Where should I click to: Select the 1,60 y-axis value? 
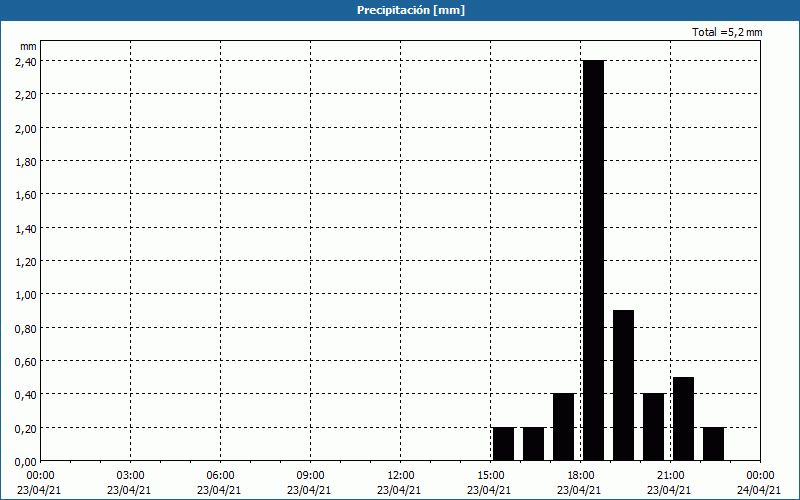(x=26, y=195)
